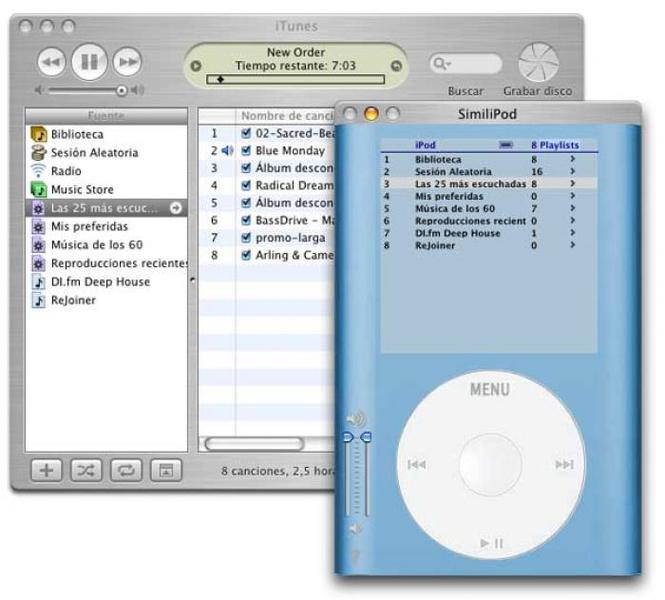Click the Grabar disco burn icon

(538, 62)
